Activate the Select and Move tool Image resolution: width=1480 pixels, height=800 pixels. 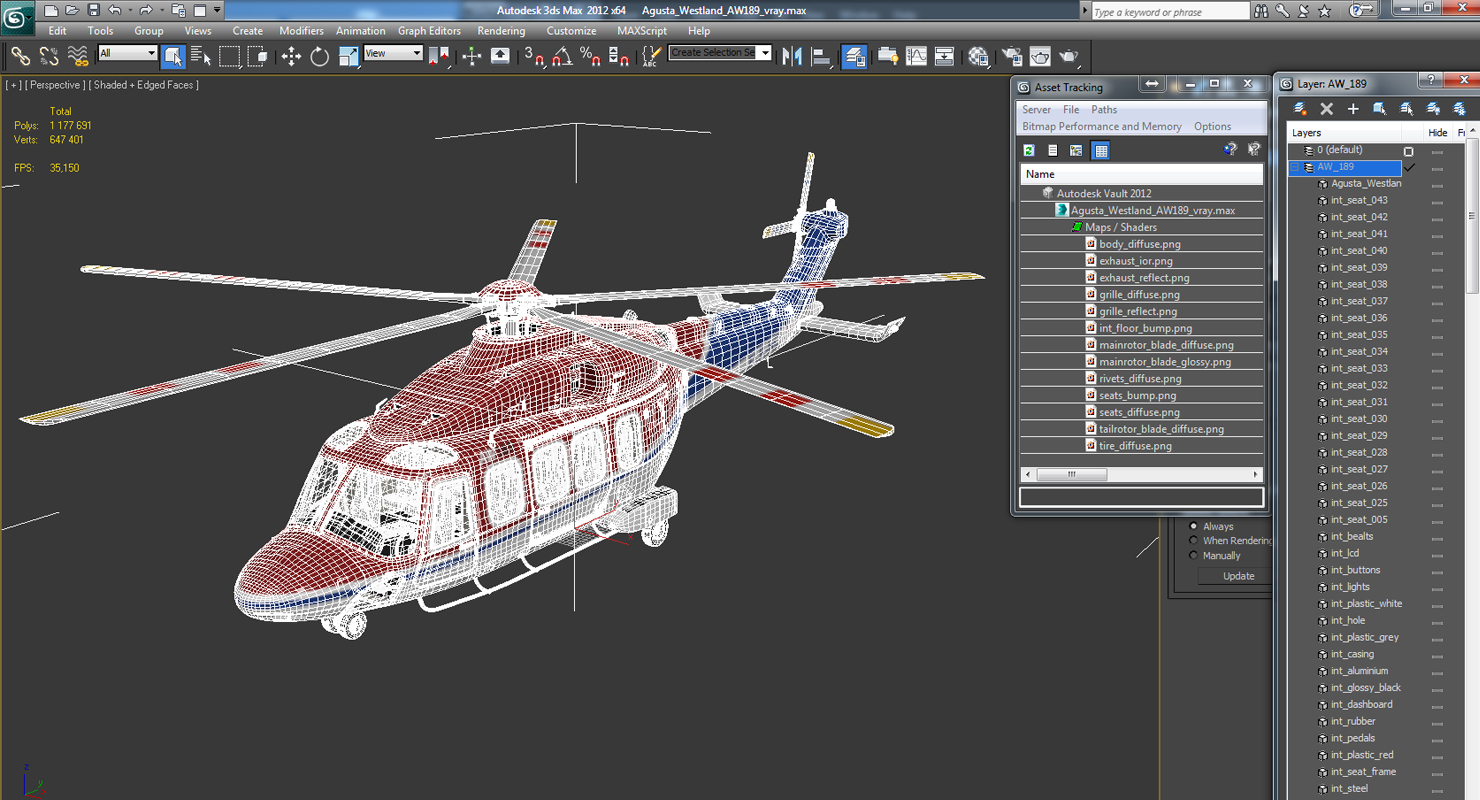291,56
